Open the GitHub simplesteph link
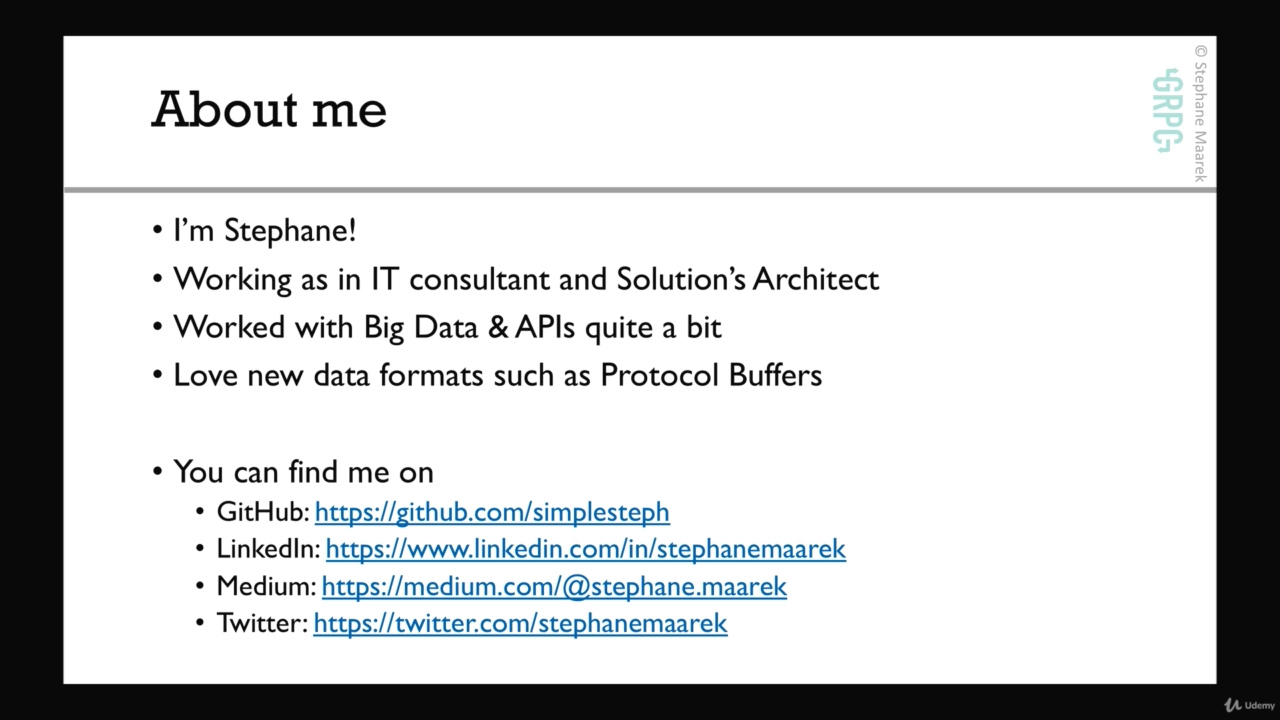This screenshot has height=720, width=1280. click(492, 512)
